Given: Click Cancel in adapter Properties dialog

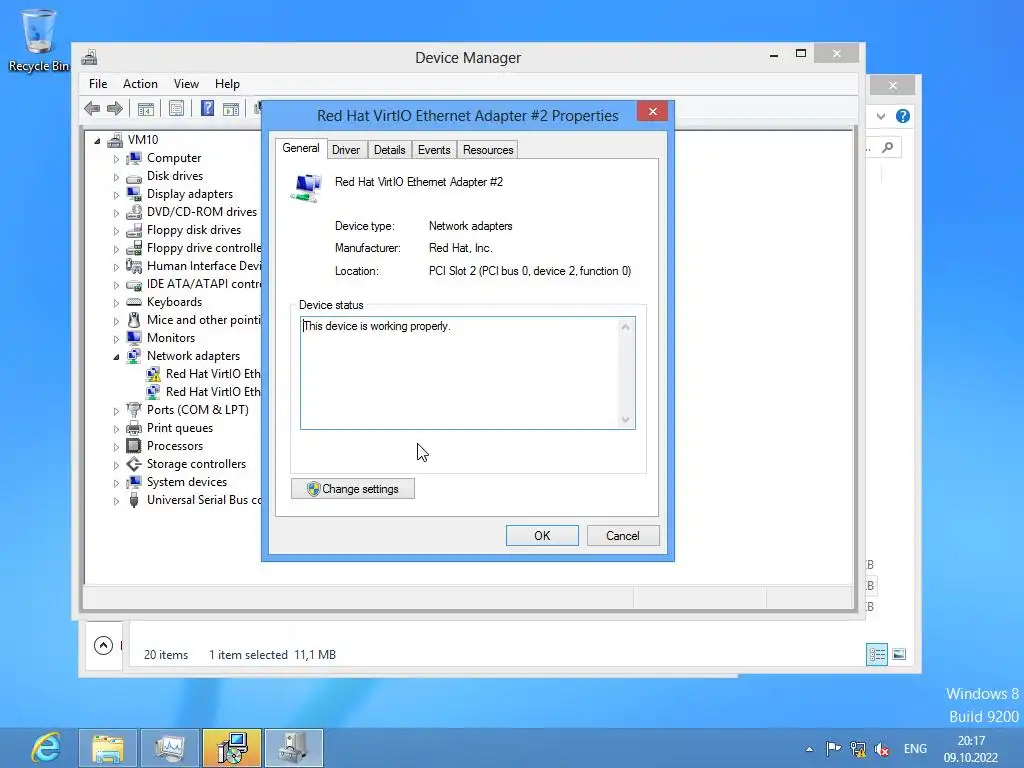Looking at the screenshot, I should tap(623, 536).
